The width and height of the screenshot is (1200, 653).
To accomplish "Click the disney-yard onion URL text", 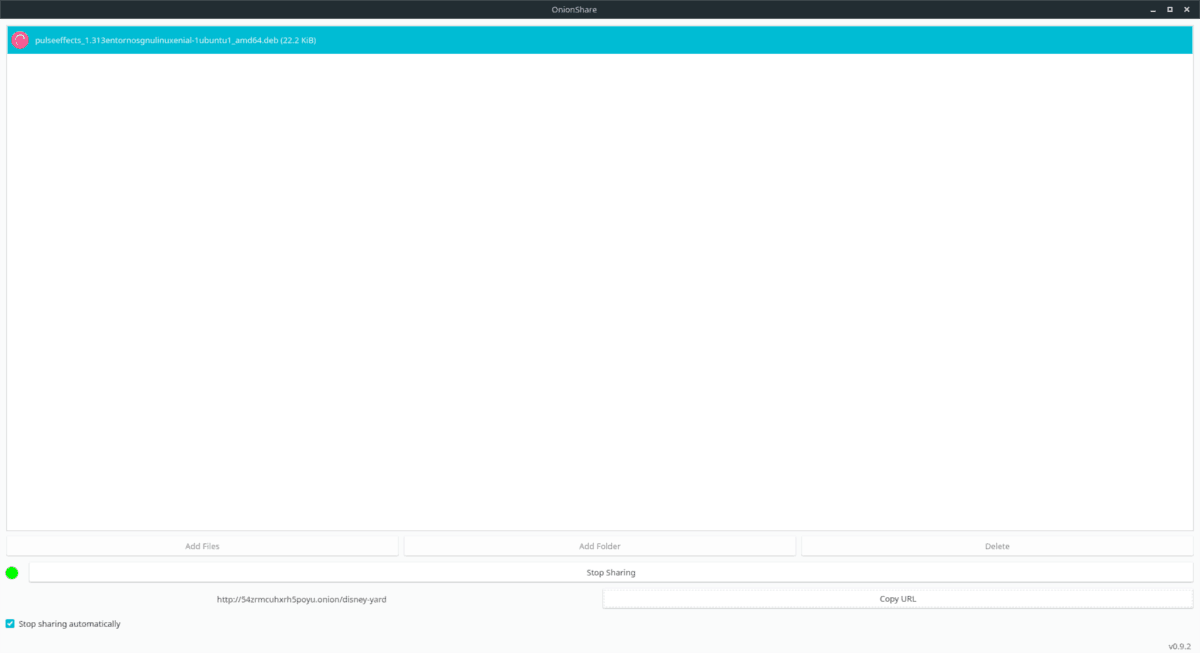I will [x=302, y=599].
